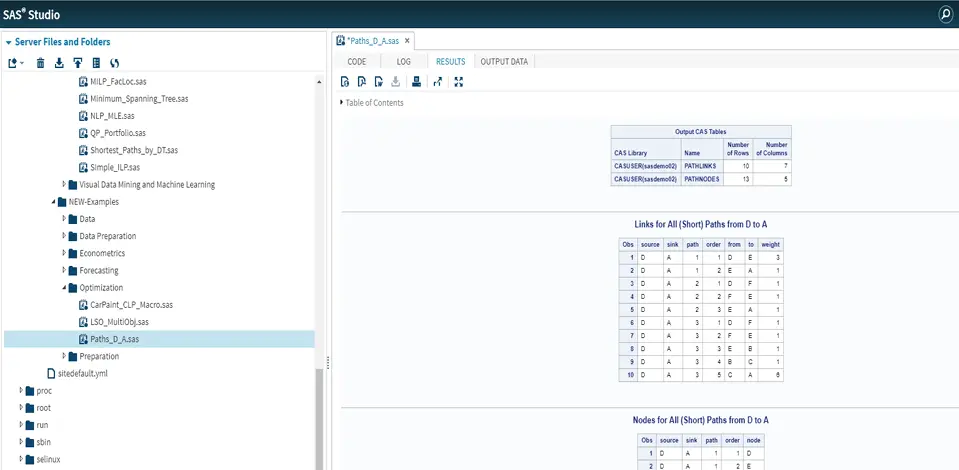Click the Delete trash icon

tap(40, 62)
